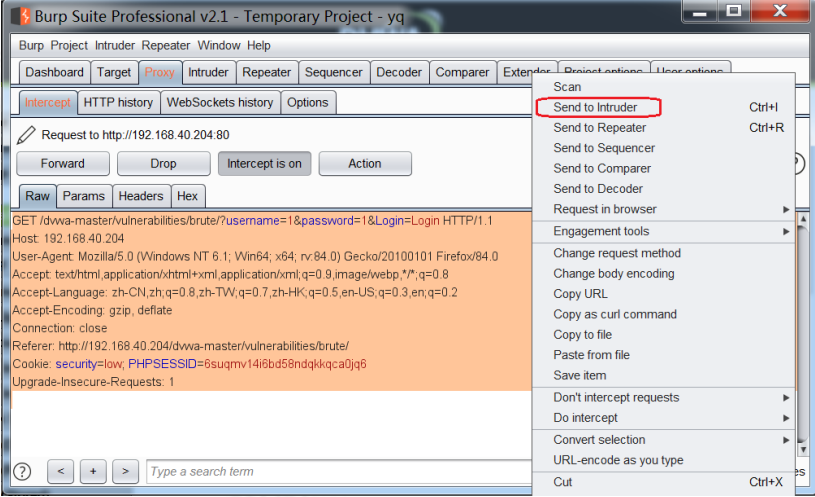This screenshot has width=815, height=497.
Task: Go to the previous search match with < button
Action: 61,472
